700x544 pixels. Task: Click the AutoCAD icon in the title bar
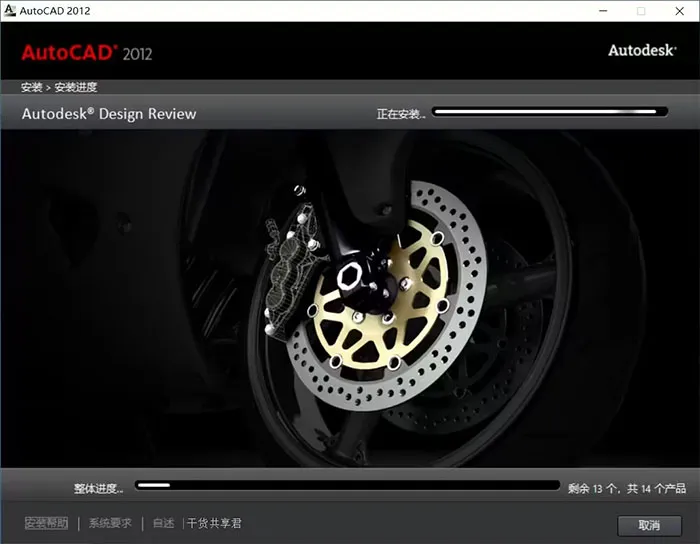(9, 10)
